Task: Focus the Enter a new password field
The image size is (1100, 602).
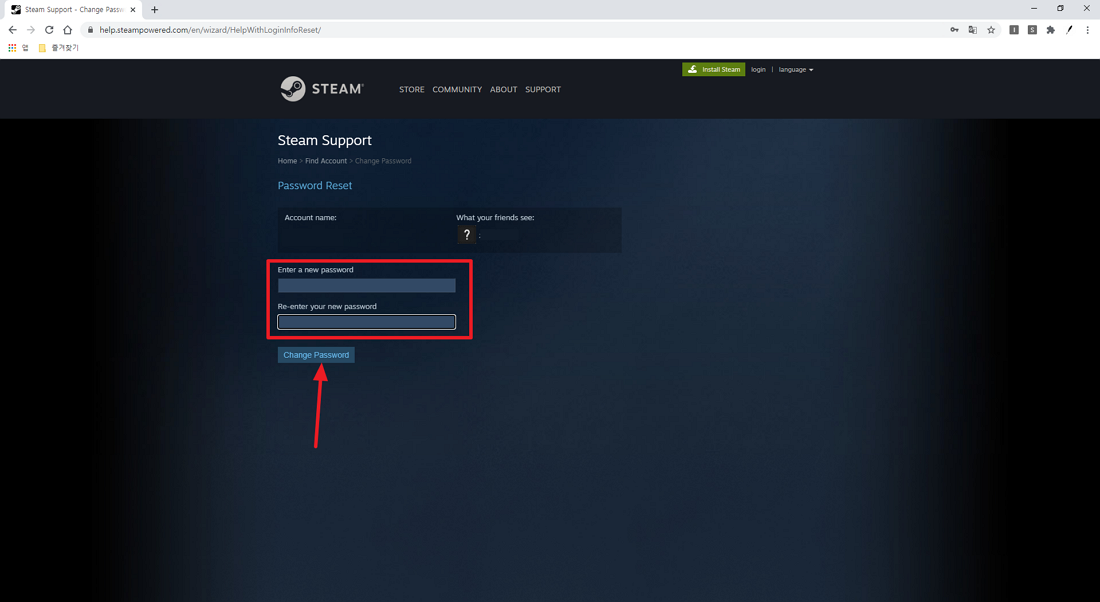Action: click(366, 285)
